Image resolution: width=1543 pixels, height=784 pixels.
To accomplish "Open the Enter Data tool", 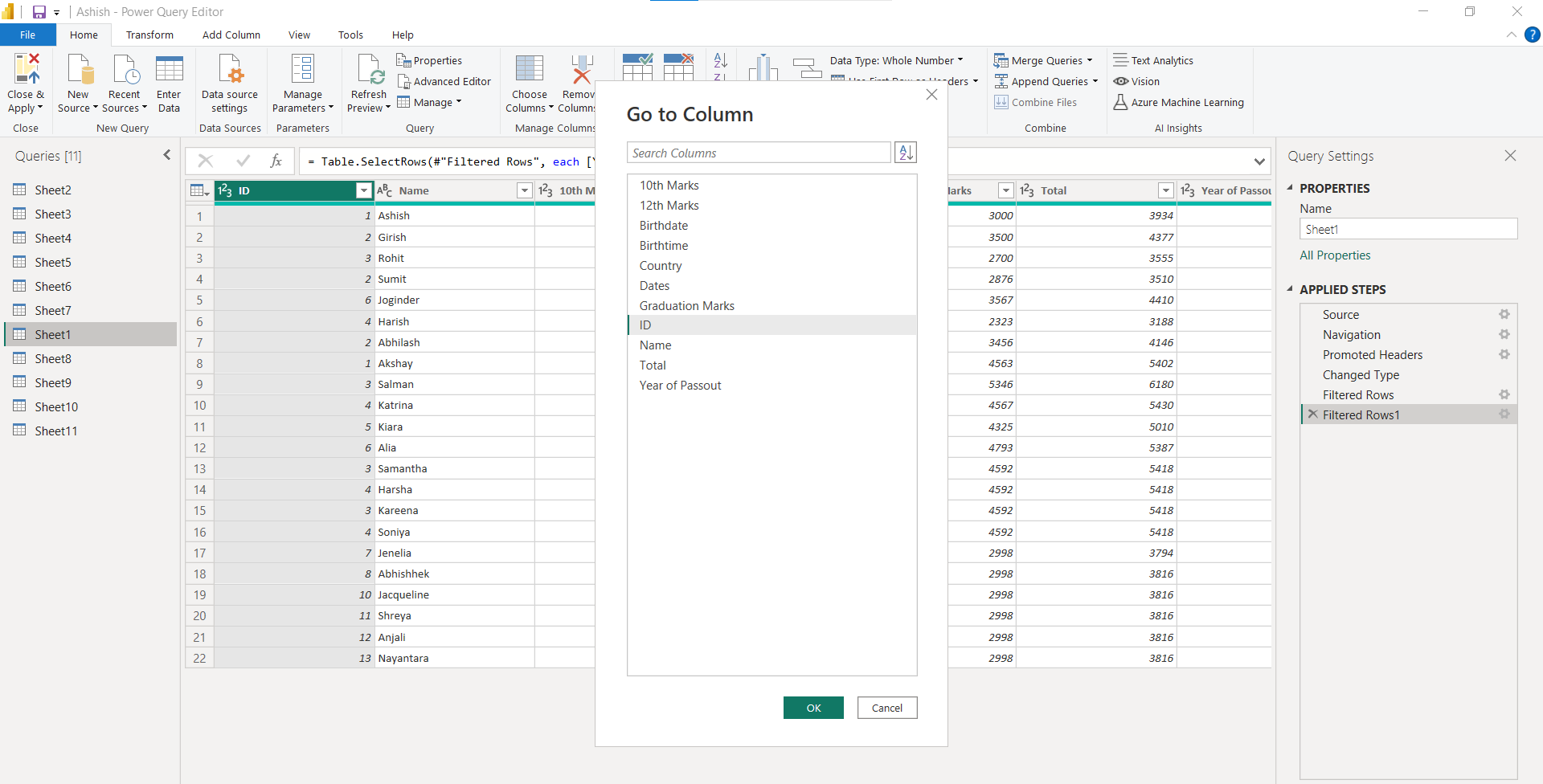I will click(169, 70).
